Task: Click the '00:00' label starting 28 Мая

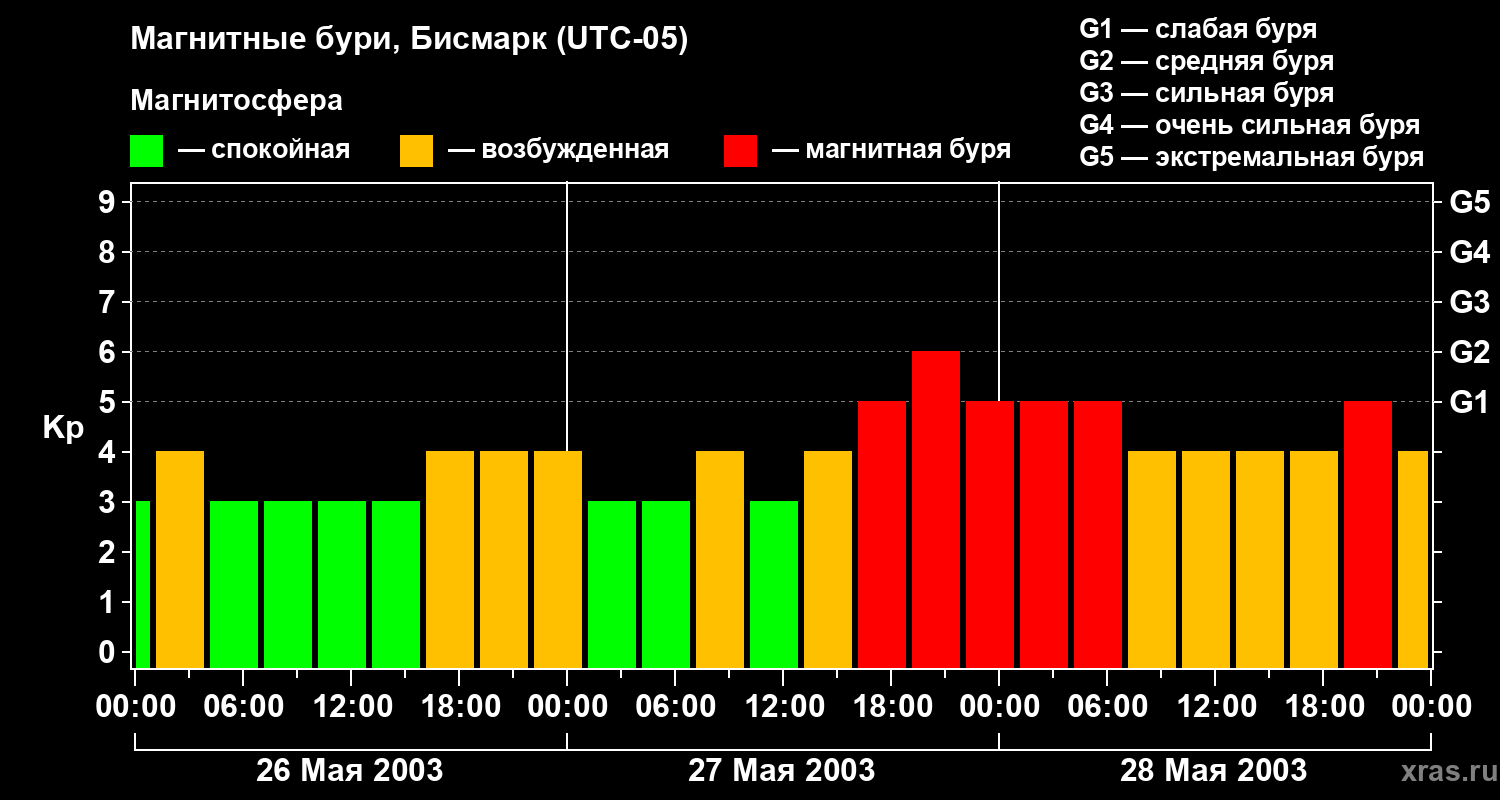Action: [x=998, y=707]
